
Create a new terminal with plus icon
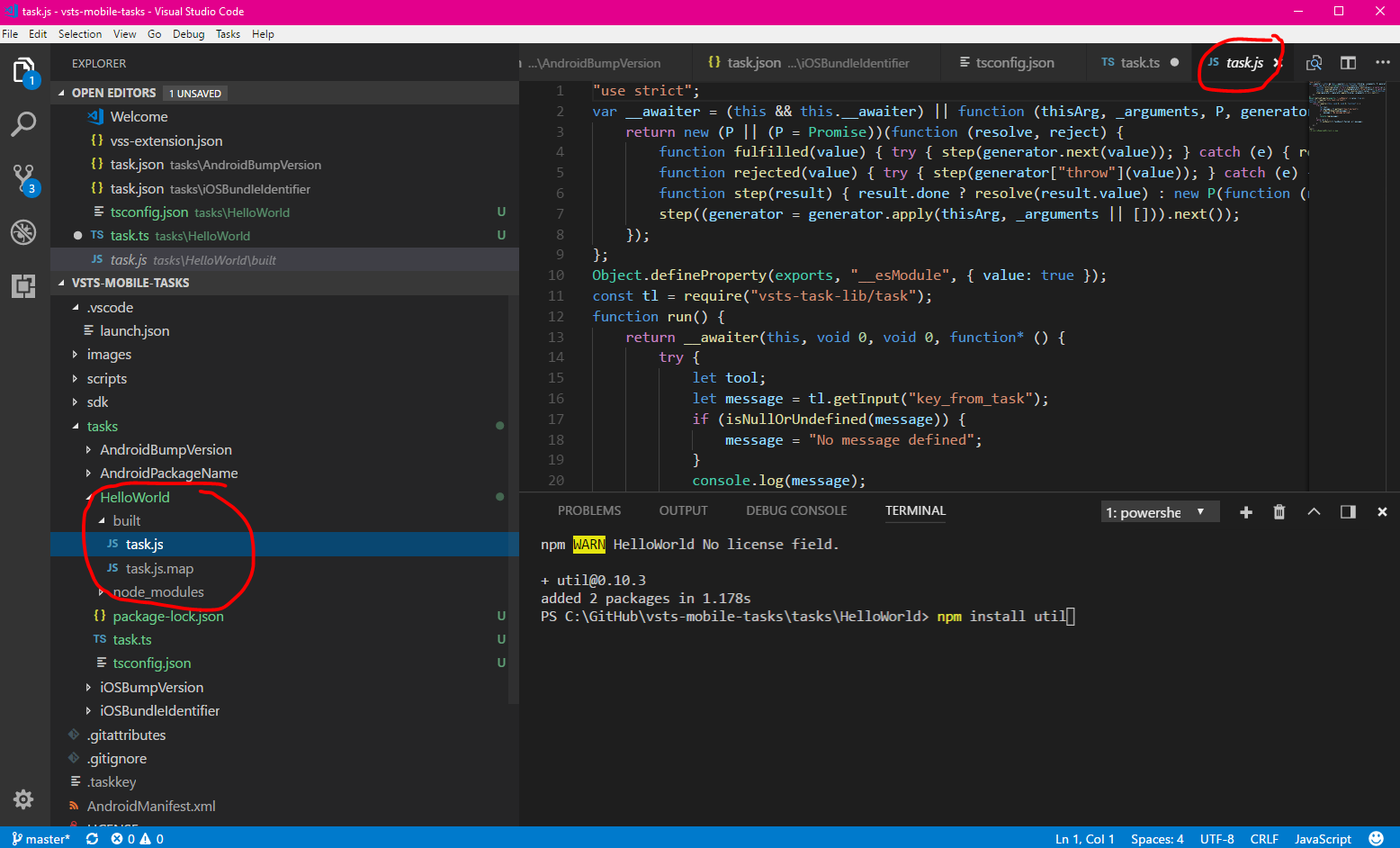[x=1246, y=512]
